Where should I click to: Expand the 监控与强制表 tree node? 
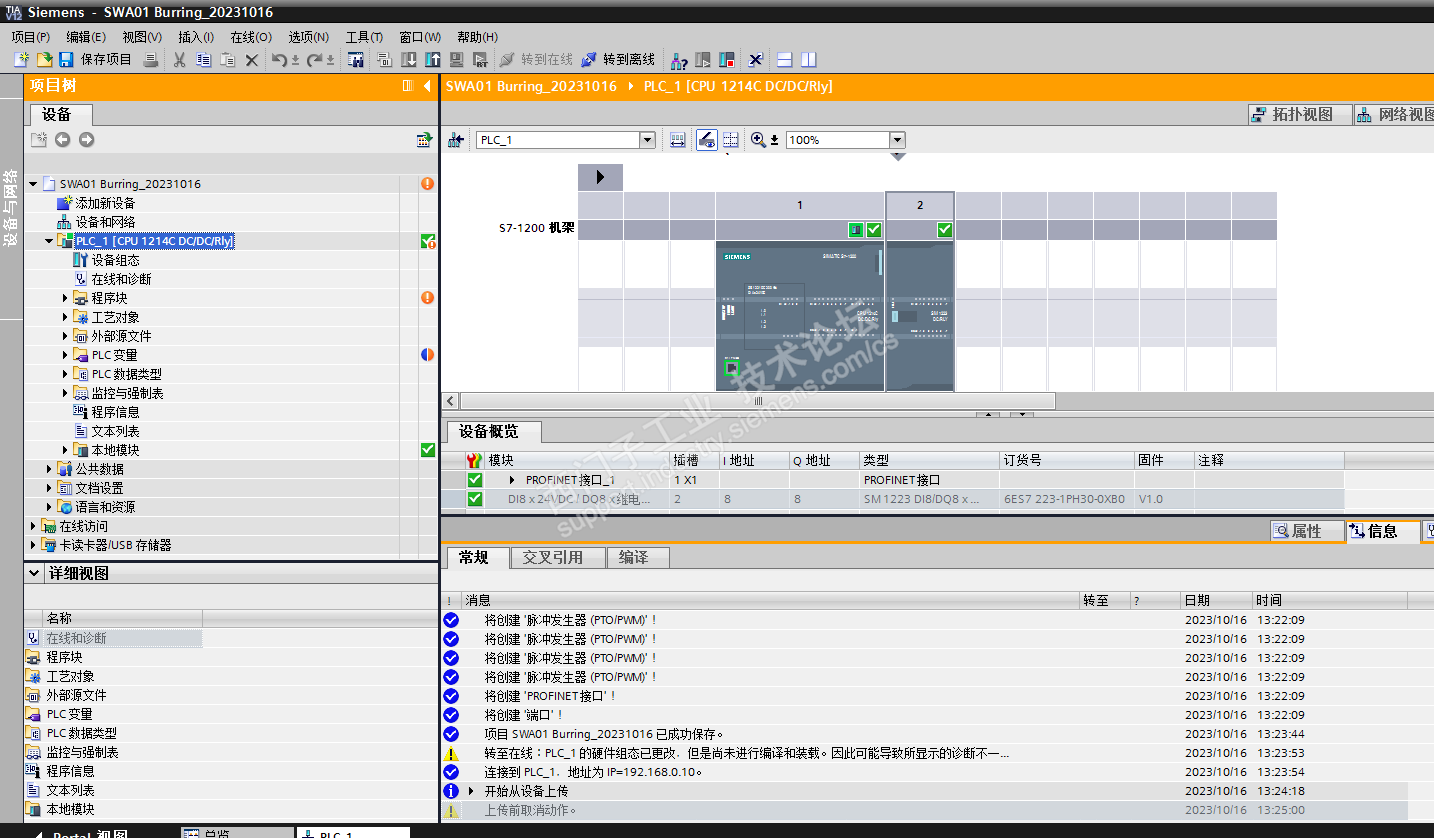[66, 393]
